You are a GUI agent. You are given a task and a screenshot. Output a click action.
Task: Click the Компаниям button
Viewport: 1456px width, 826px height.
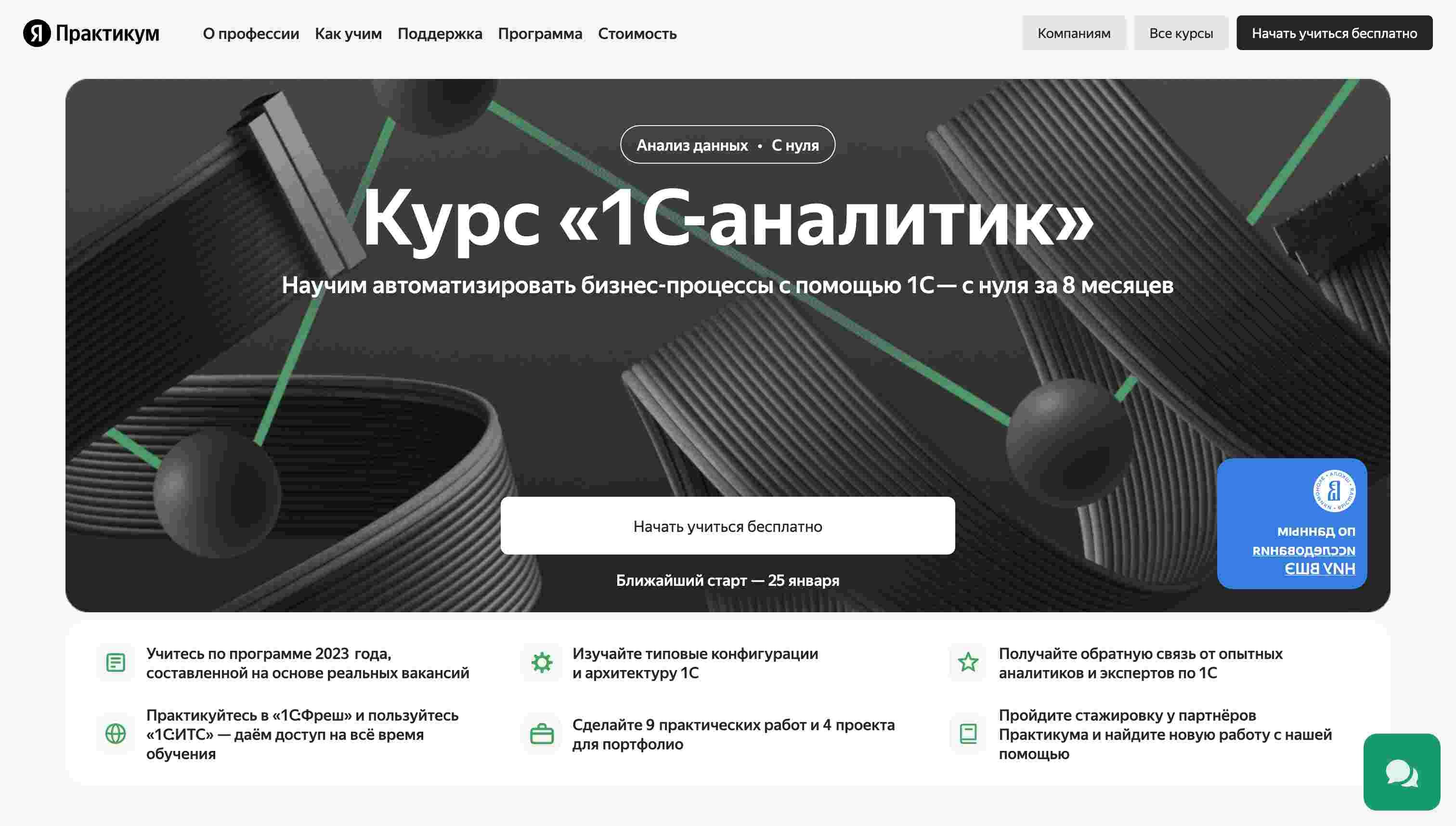click(1074, 33)
